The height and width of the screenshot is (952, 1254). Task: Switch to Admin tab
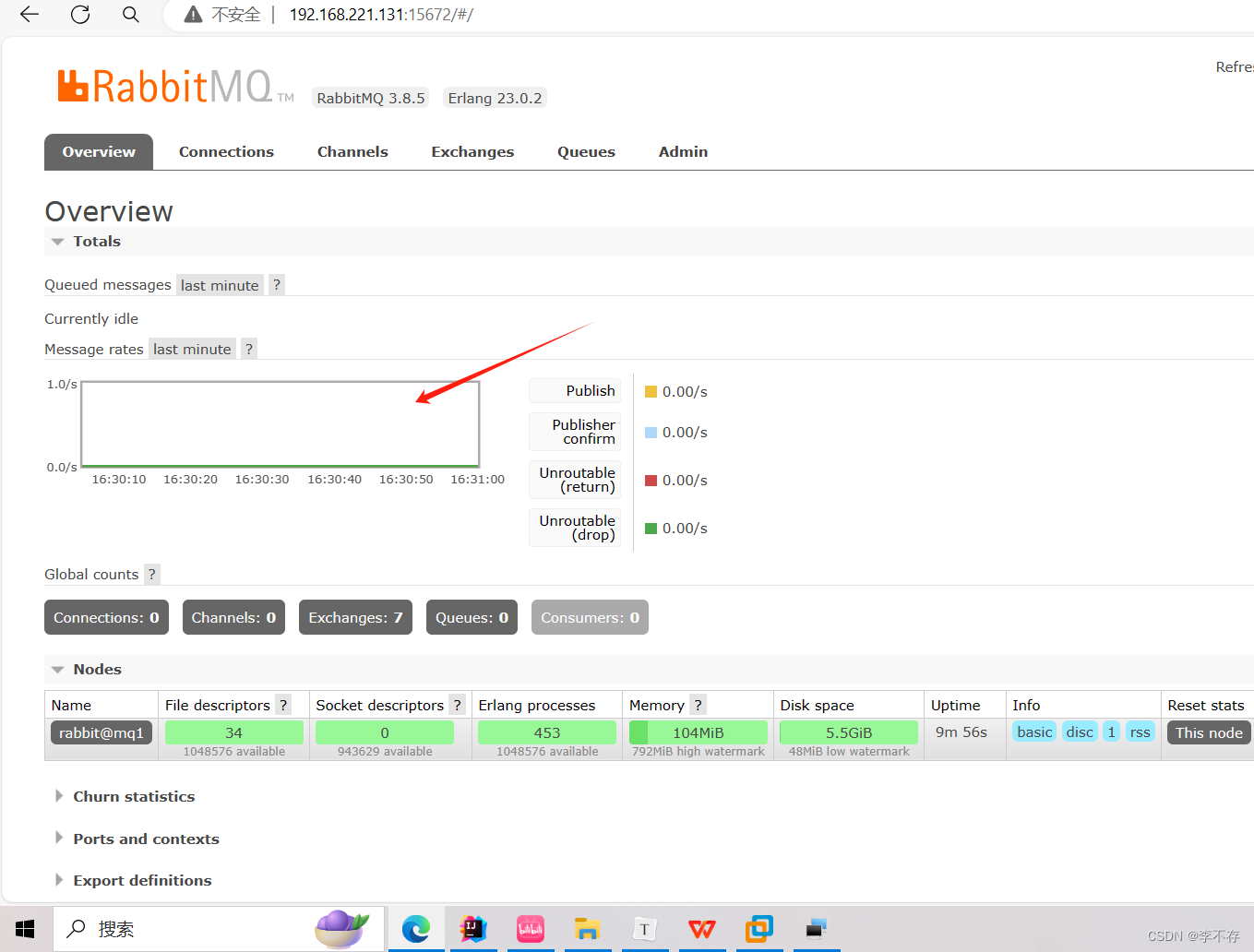click(x=683, y=152)
